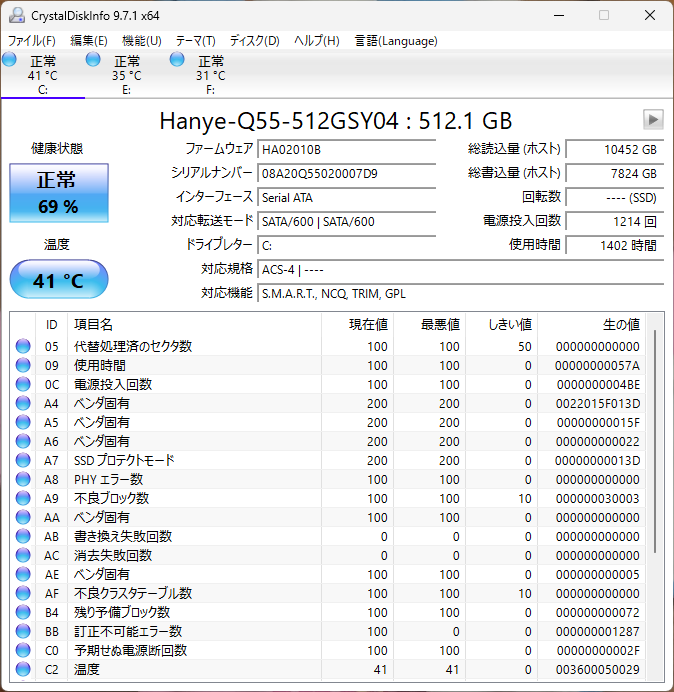Open the 言語(Language) menu
The width and height of the screenshot is (674, 692).
coord(396,41)
